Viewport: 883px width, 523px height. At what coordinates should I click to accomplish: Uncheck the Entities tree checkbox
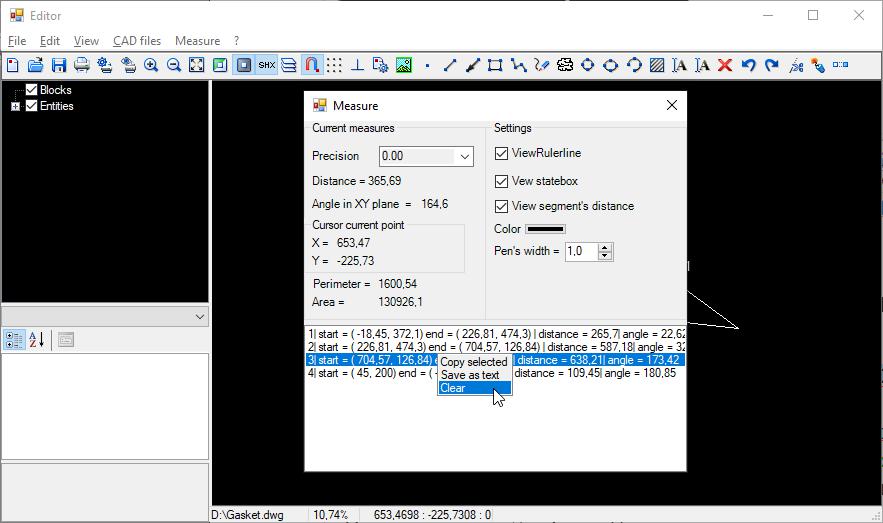[x=31, y=106]
